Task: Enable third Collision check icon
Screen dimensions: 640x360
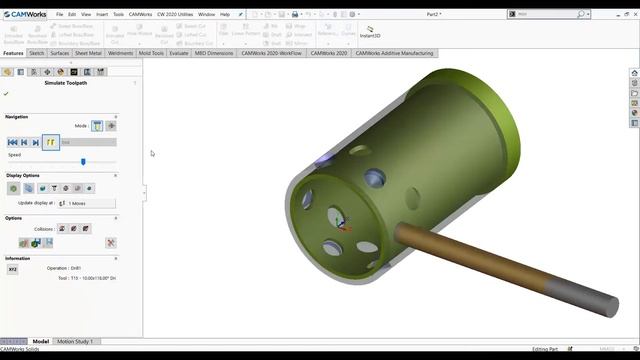Action: 86,229
